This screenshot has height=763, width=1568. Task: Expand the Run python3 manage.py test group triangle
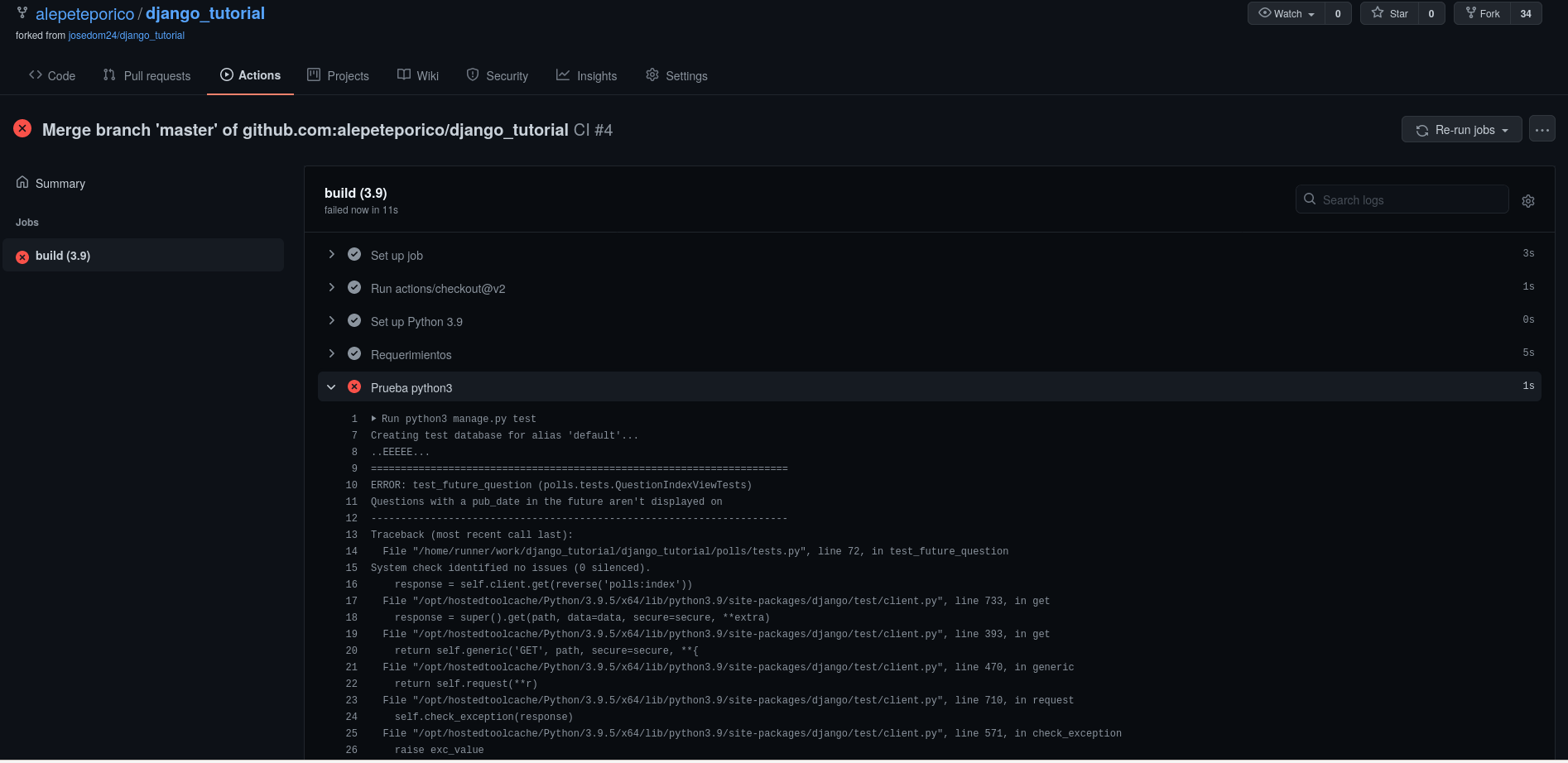(374, 419)
